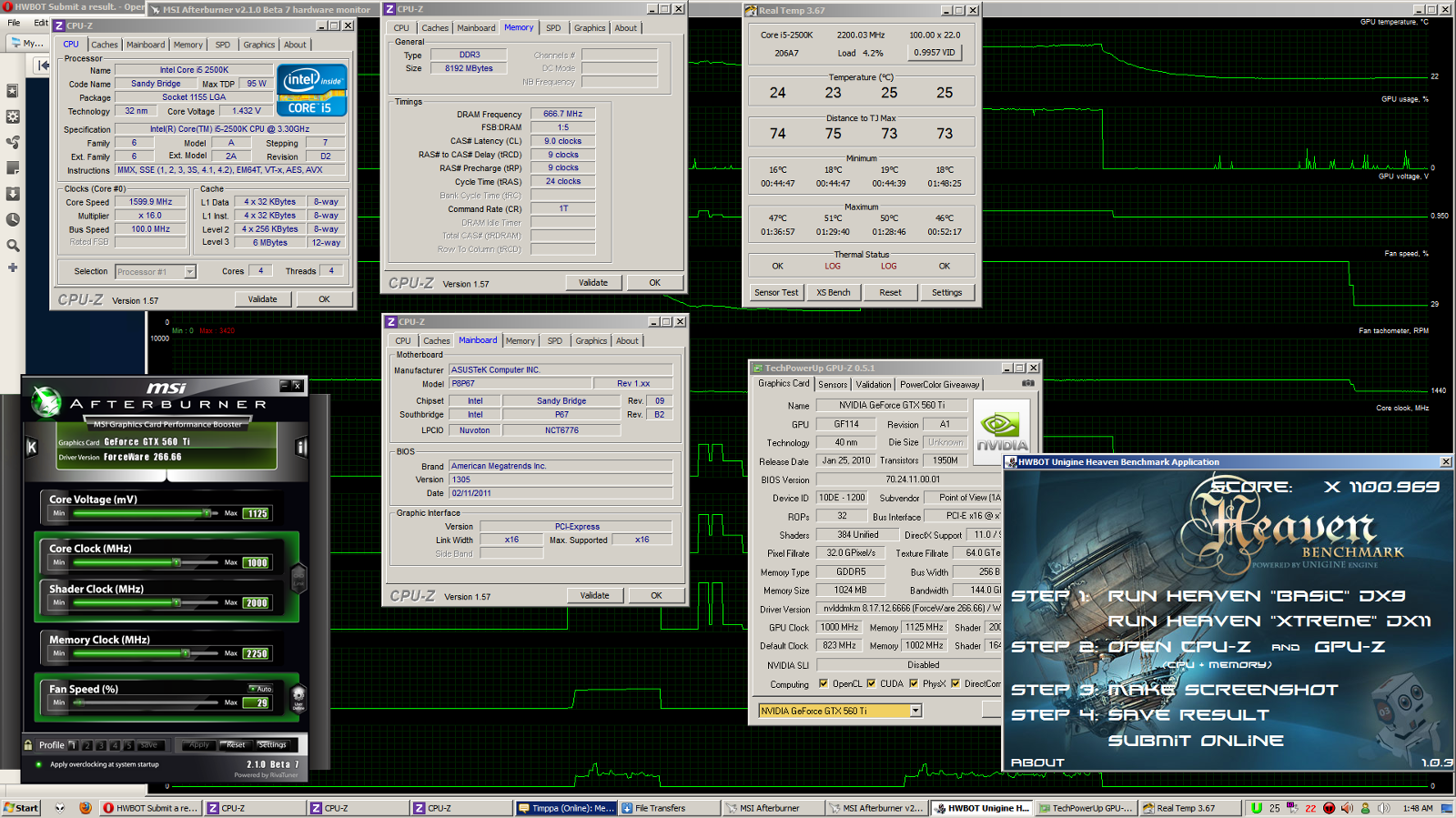1456x818 pixels.
Task: Select Afterburner profile slot 3
Action: (101, 745)
